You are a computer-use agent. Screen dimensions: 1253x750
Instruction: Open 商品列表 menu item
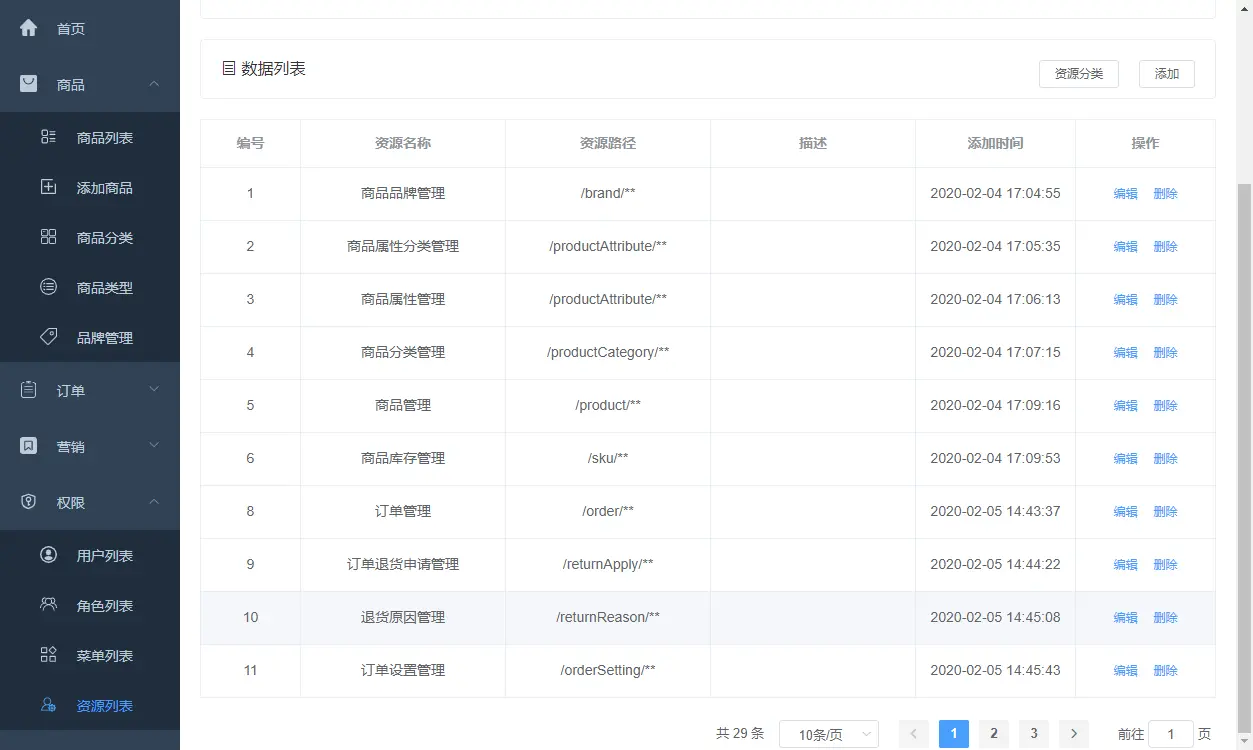pos(90,137)
